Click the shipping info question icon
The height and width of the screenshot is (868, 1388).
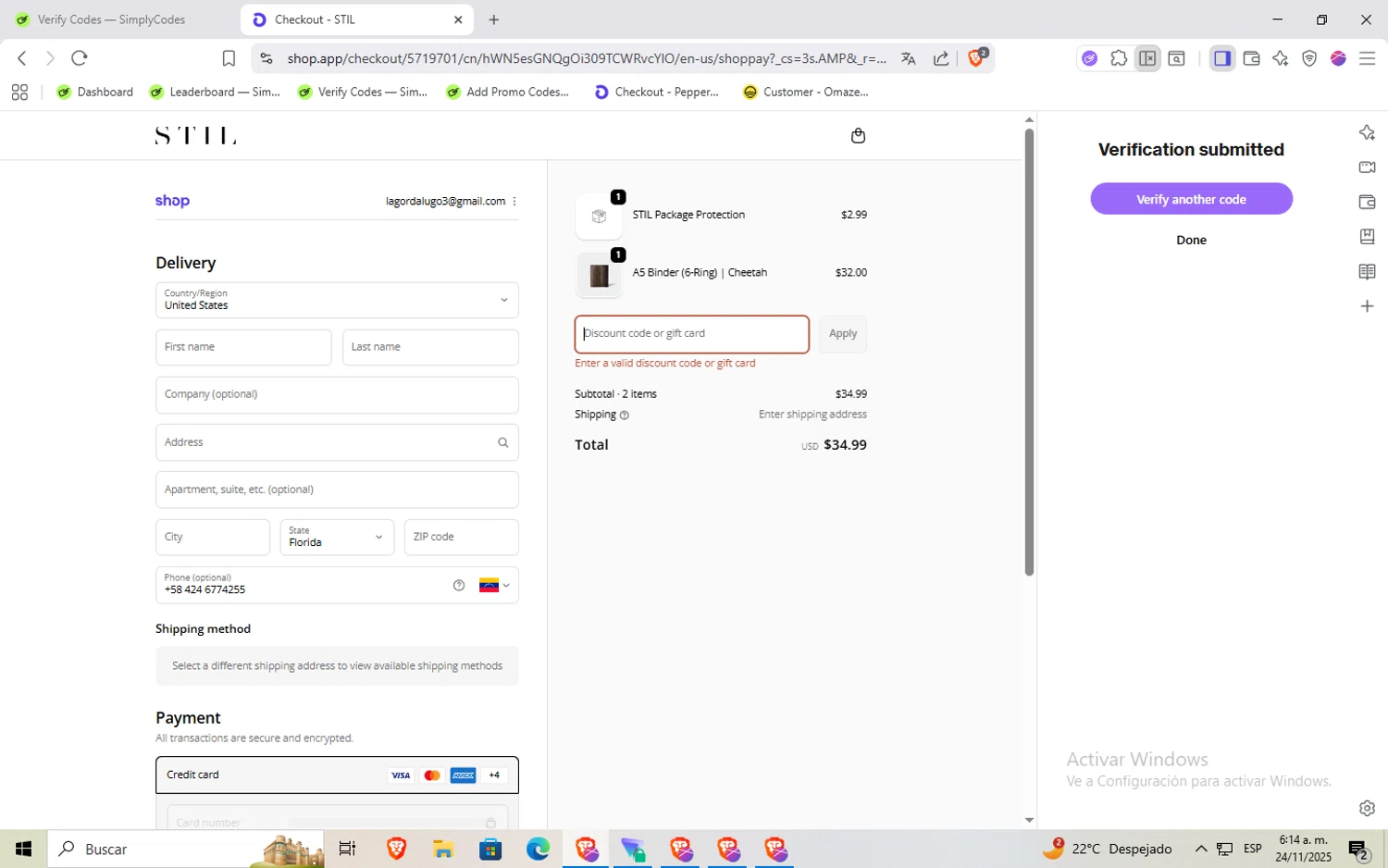625,415
